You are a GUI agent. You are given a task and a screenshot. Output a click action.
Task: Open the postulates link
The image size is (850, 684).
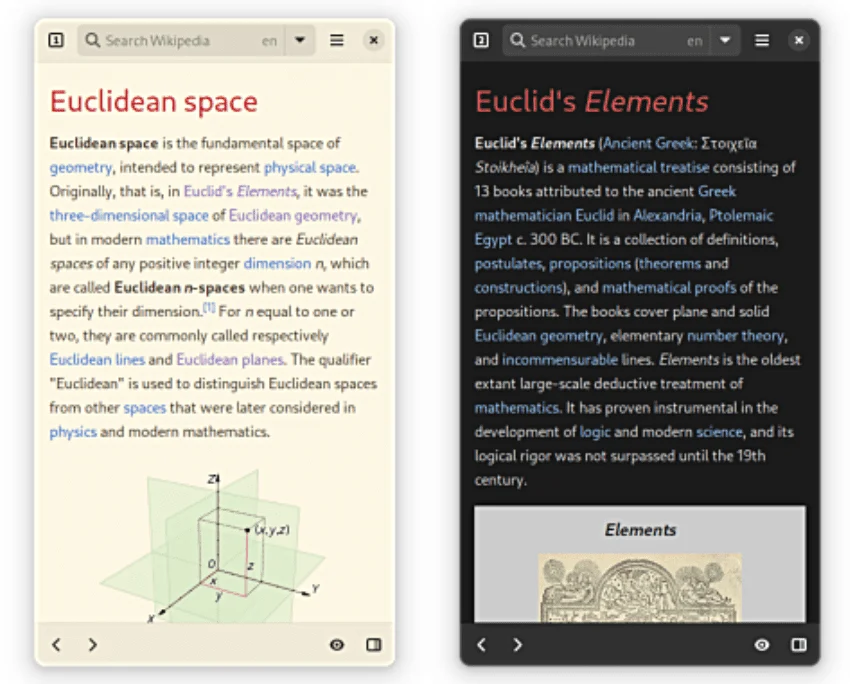coord(508,264)
